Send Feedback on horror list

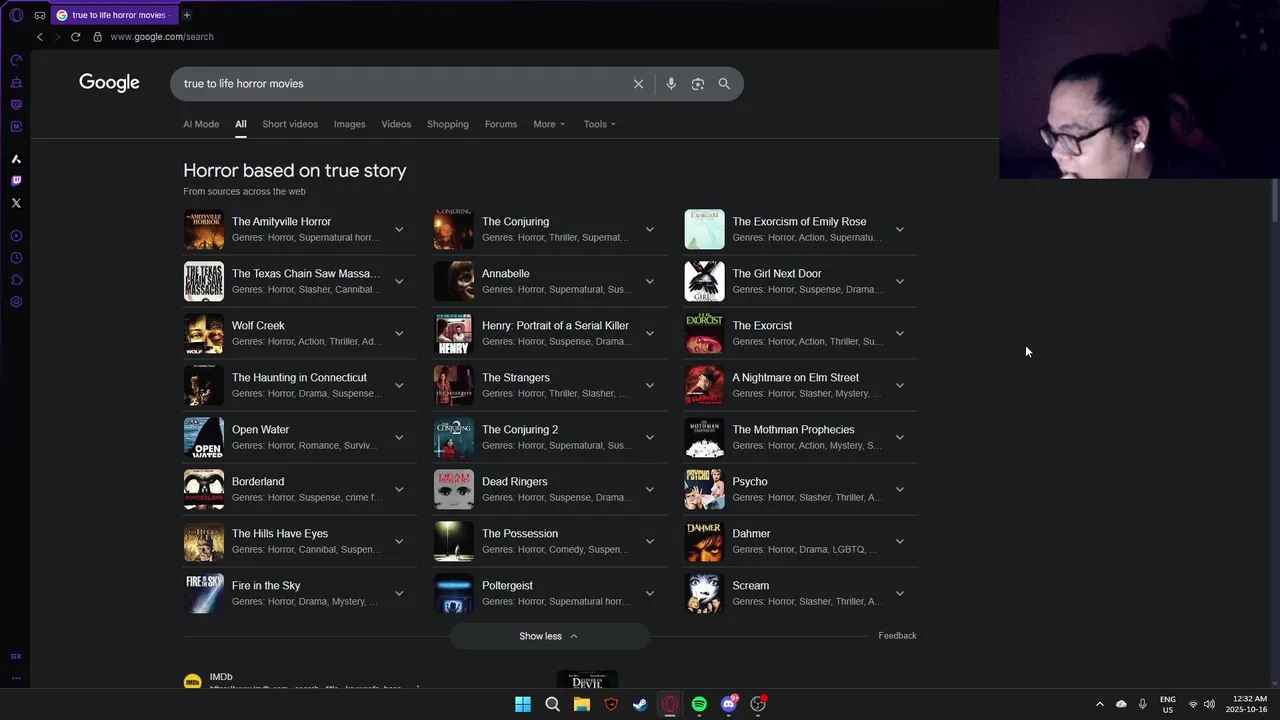click(x=897, y=636)
